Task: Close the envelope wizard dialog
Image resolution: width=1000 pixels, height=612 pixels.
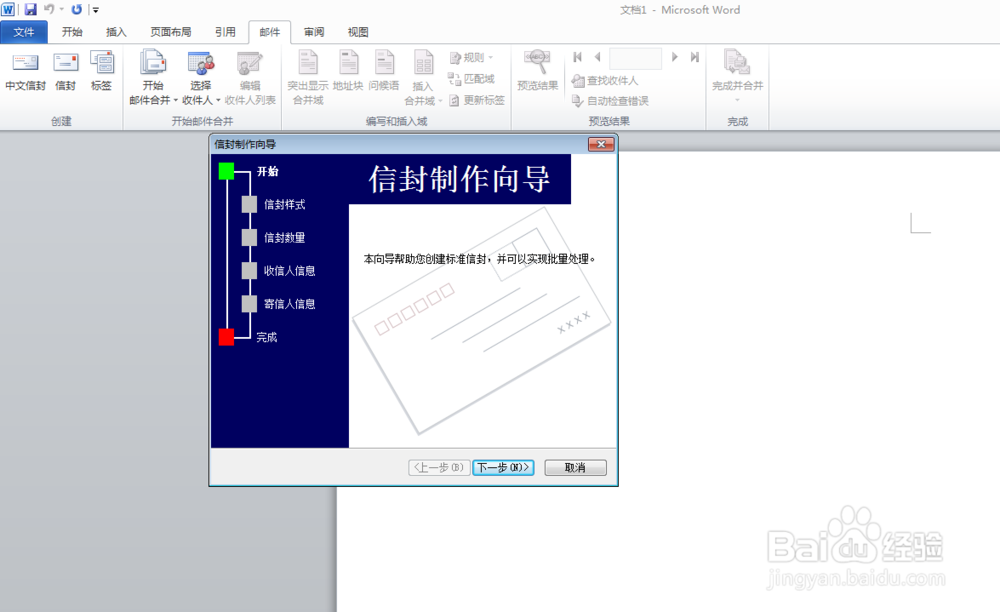Action: [601, 144]
